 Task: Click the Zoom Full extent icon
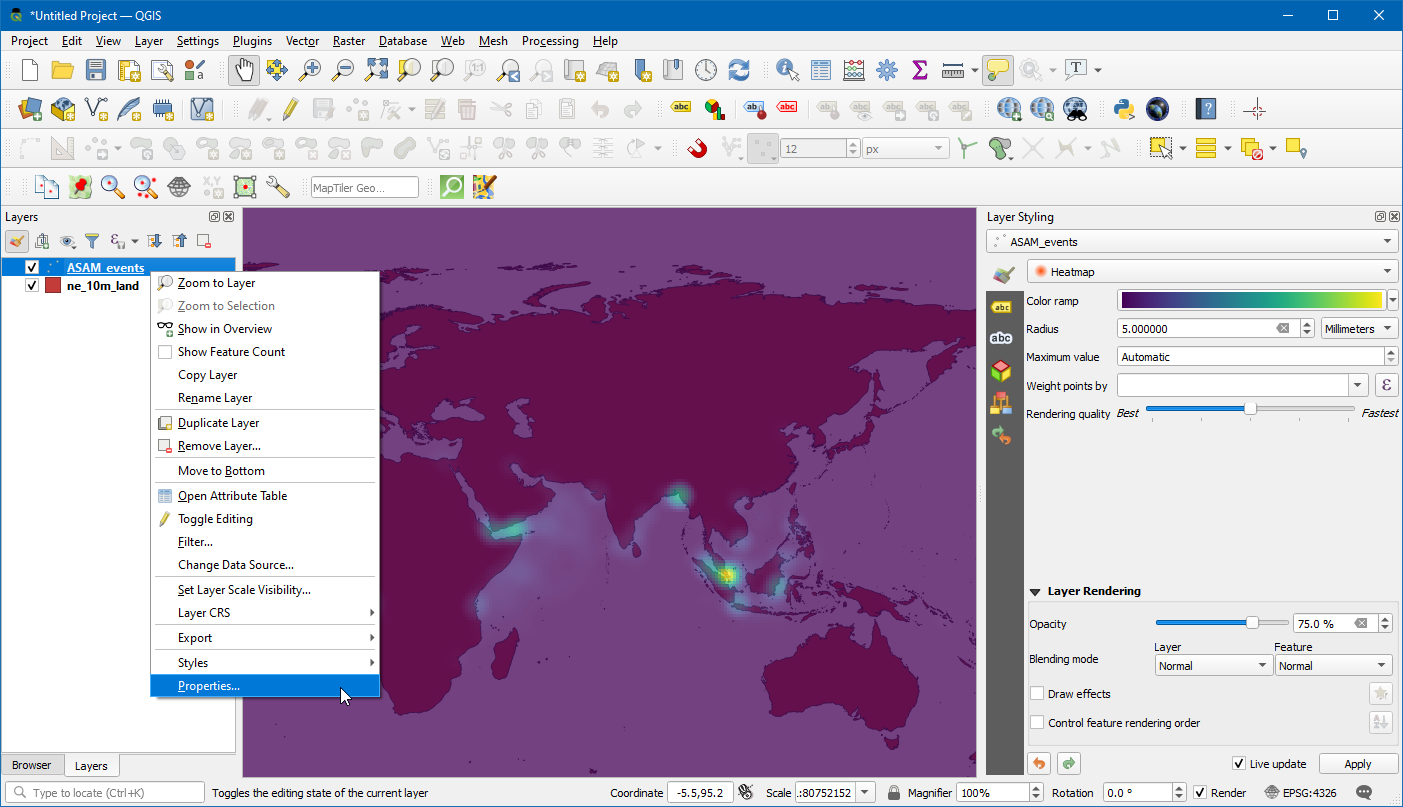[x=376, y=70]
